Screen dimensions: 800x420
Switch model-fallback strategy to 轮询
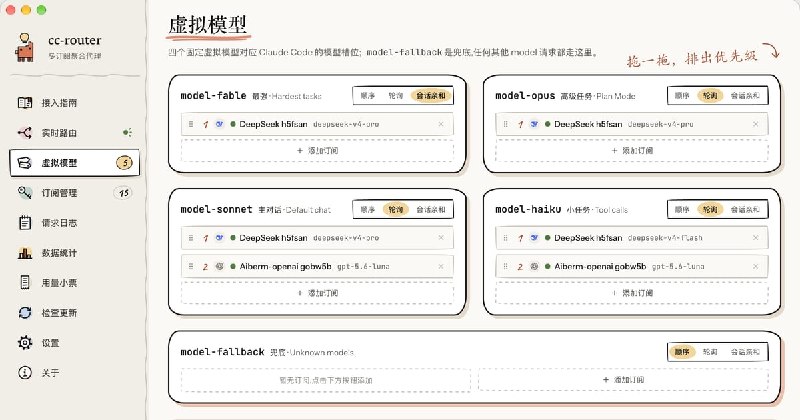click(710, 352)
